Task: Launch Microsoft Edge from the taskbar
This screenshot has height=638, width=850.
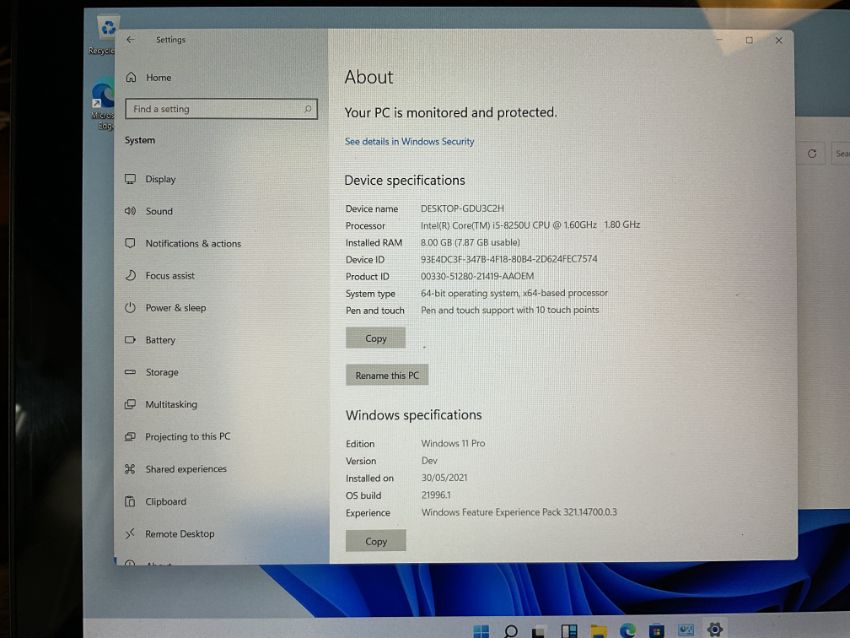Action: tap(628, 630)
